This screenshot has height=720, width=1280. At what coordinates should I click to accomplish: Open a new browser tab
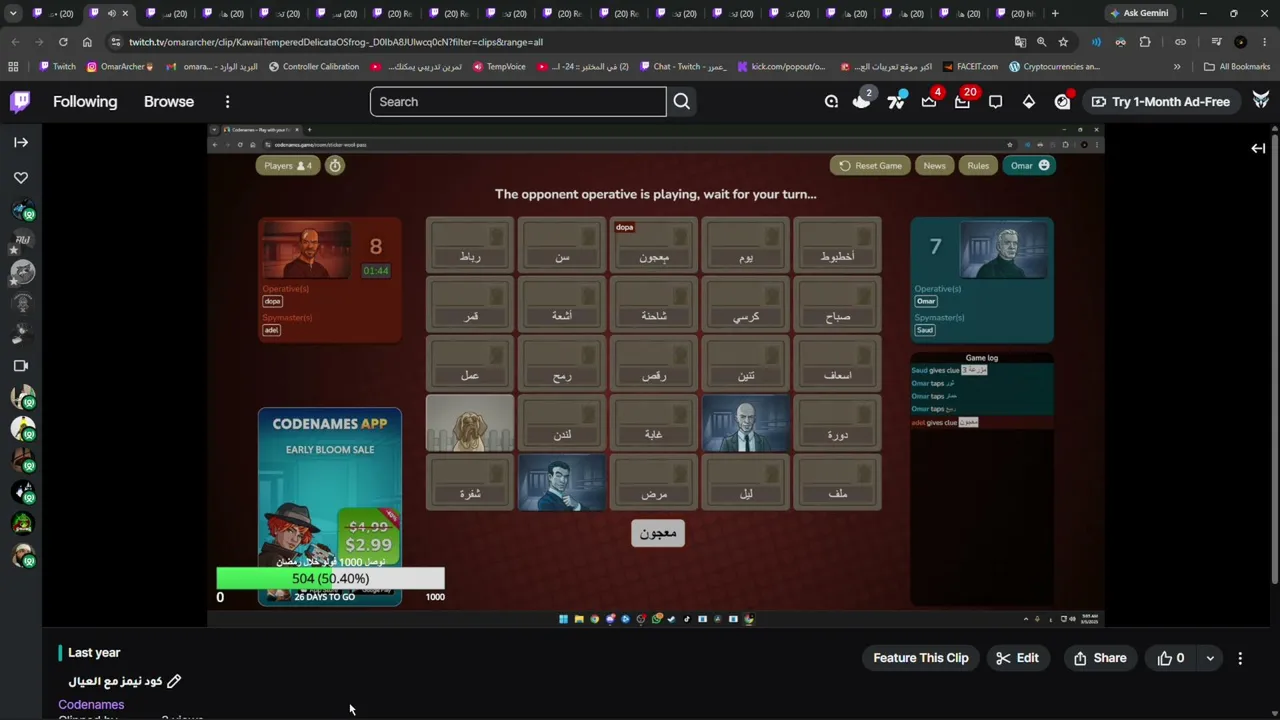(1055, 14)
